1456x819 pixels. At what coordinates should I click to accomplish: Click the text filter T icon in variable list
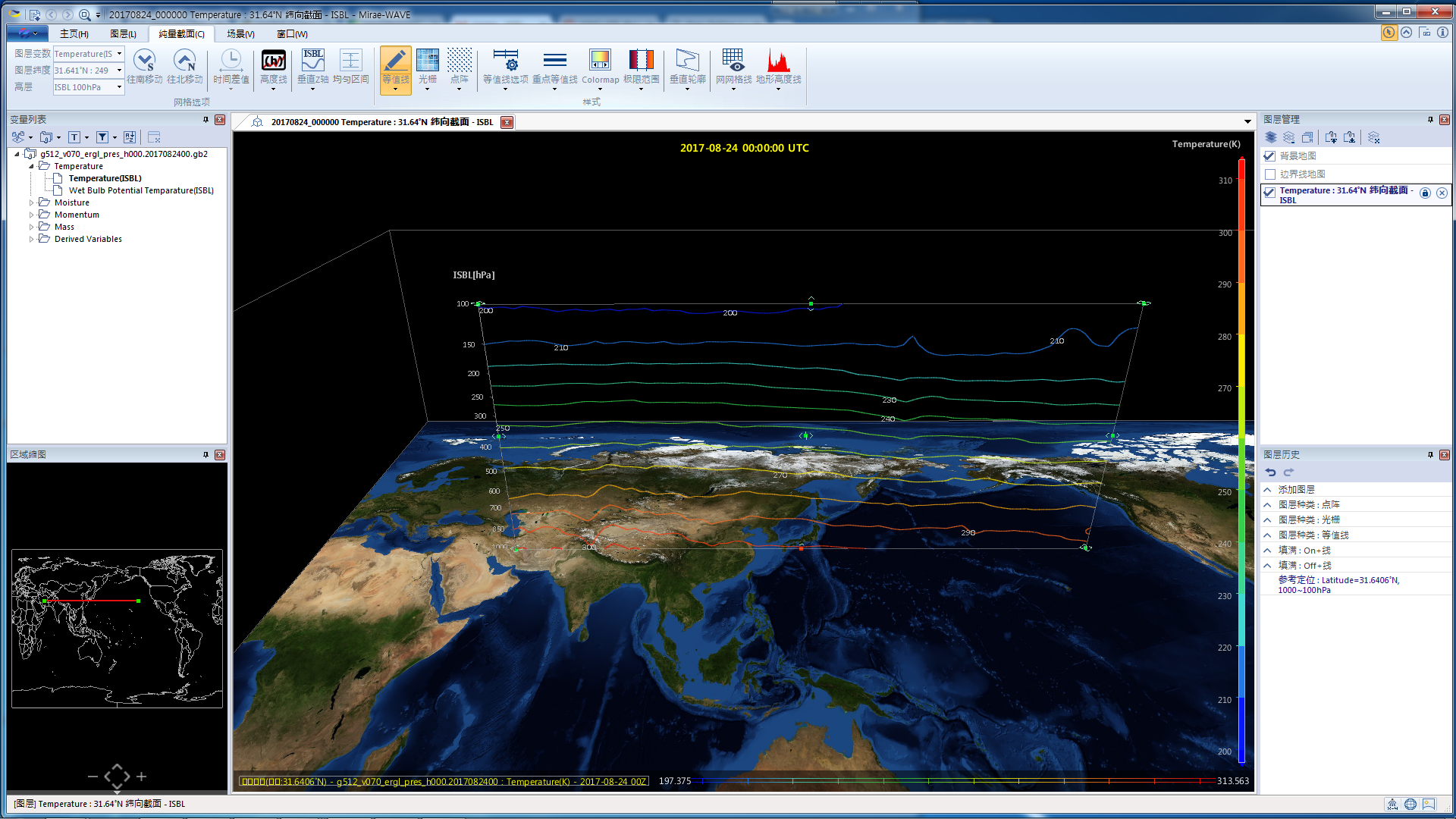coord(74,137)
